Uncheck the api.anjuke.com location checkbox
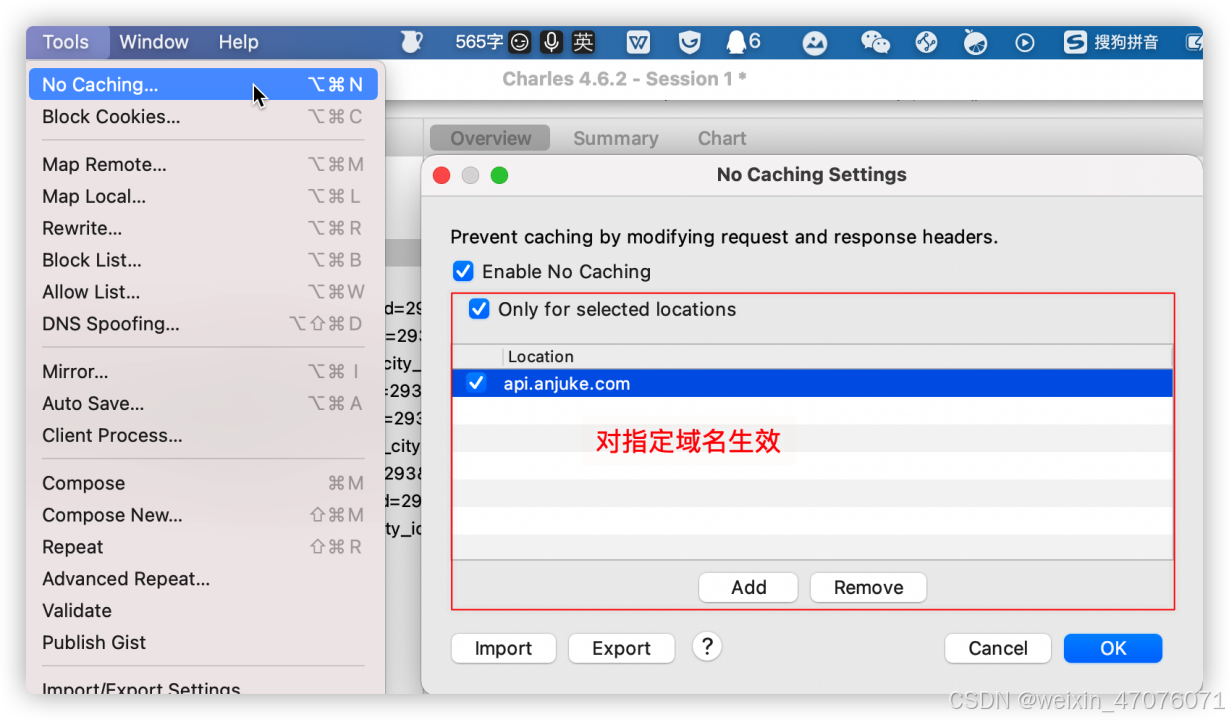 point(476,383)
